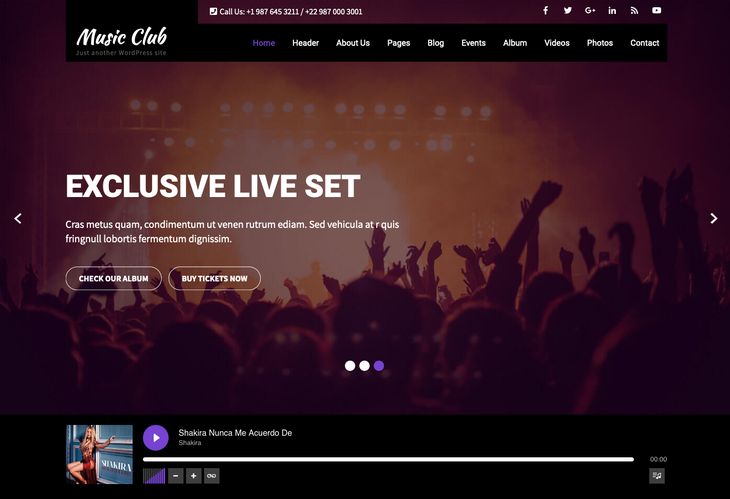Open the LinkedIn icon in header

[x=612, y=10]
